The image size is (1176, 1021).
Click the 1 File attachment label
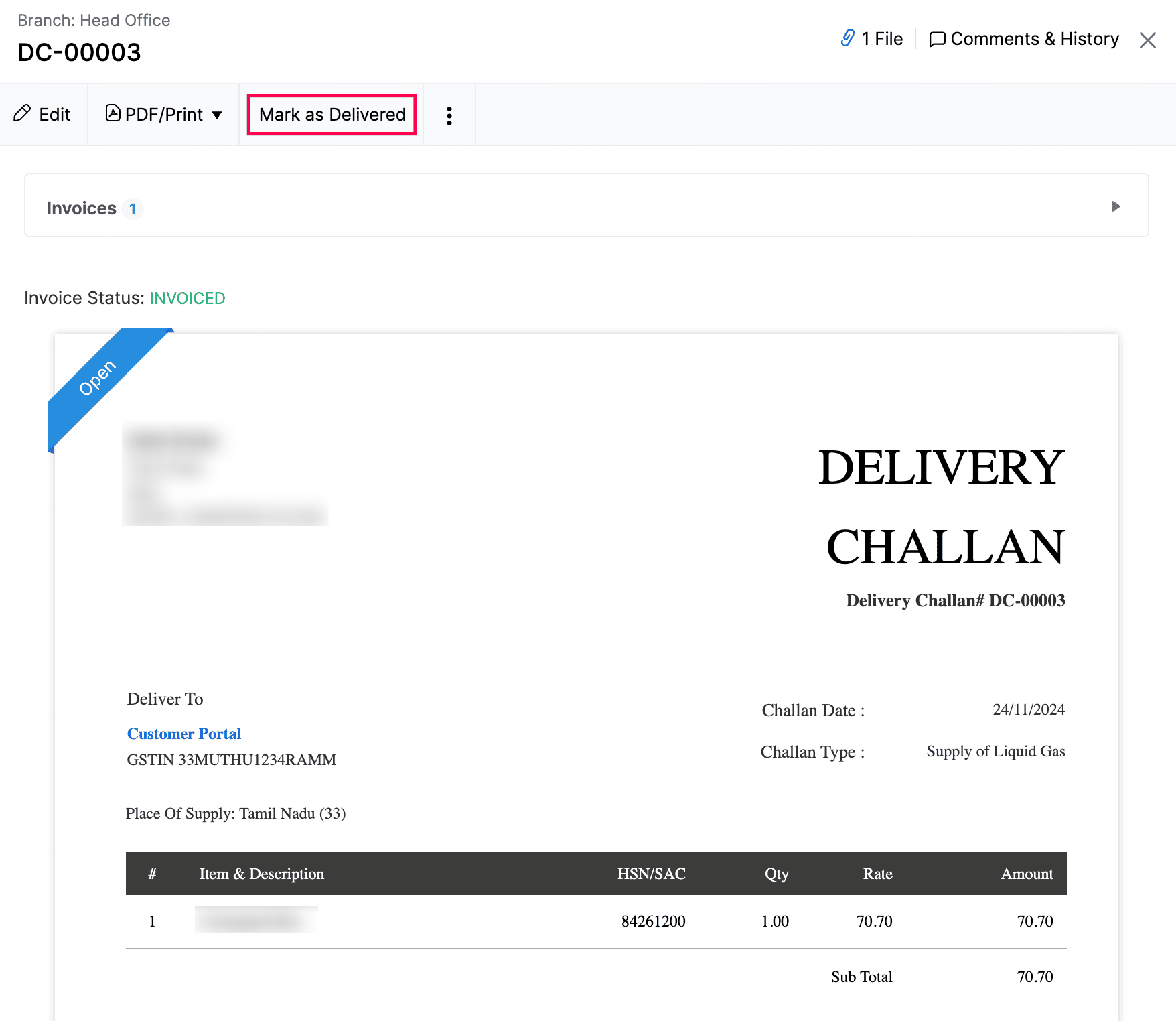[881, 39]
